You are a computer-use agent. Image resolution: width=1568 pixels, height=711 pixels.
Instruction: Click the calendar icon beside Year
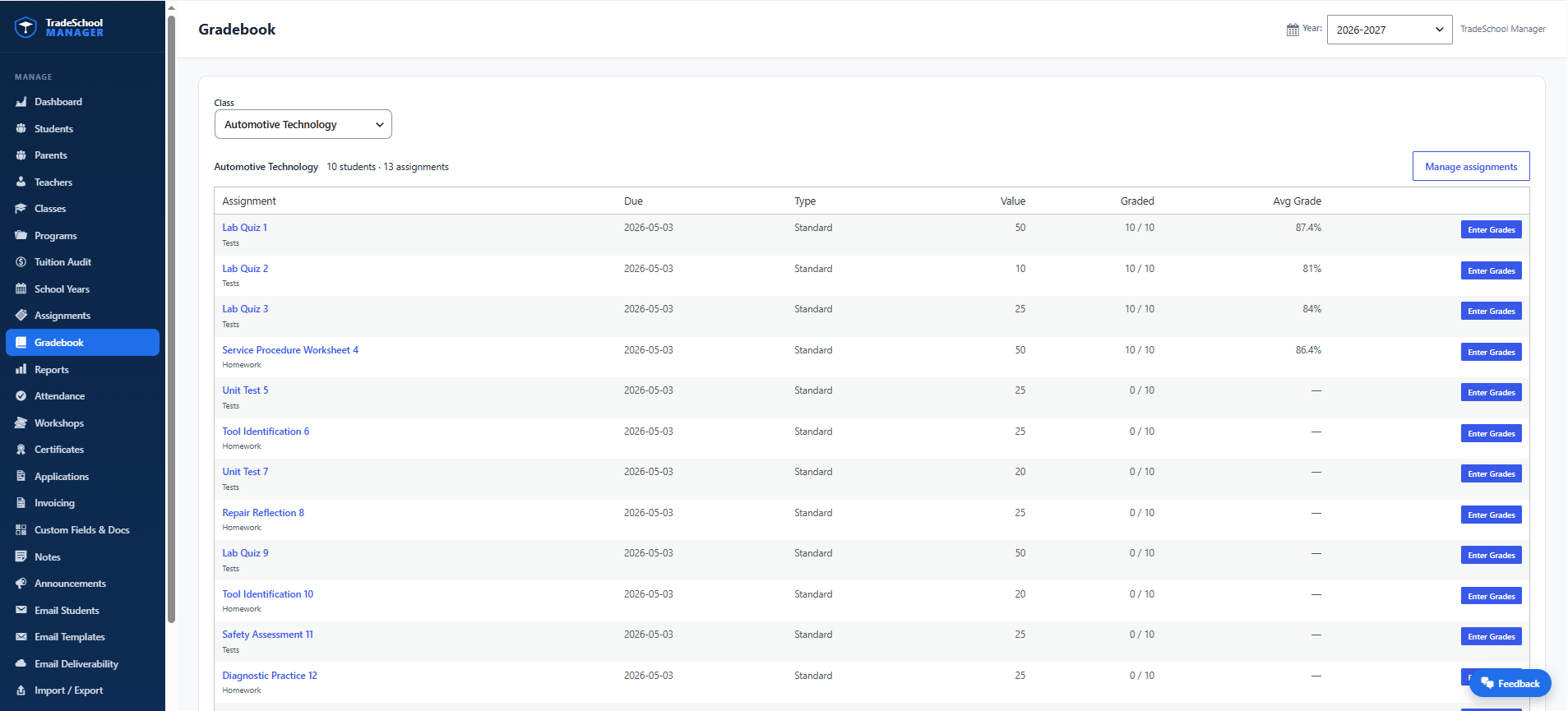pos(1293,30)
